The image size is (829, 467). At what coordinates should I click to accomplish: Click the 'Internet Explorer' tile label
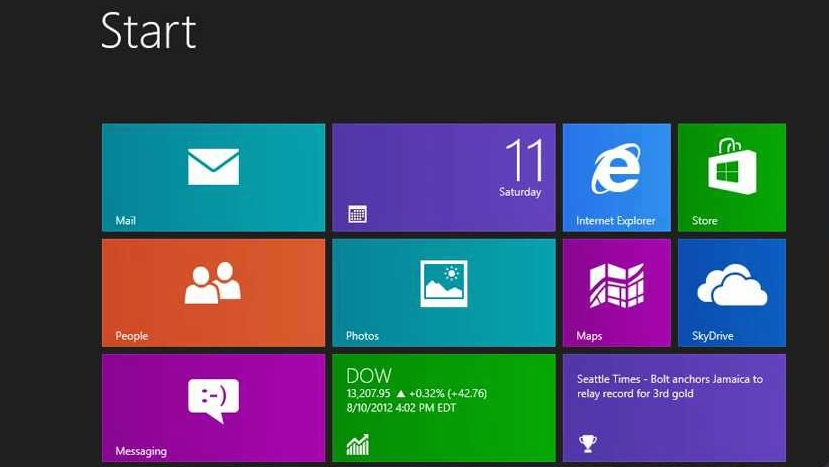[x=615, y=221]
